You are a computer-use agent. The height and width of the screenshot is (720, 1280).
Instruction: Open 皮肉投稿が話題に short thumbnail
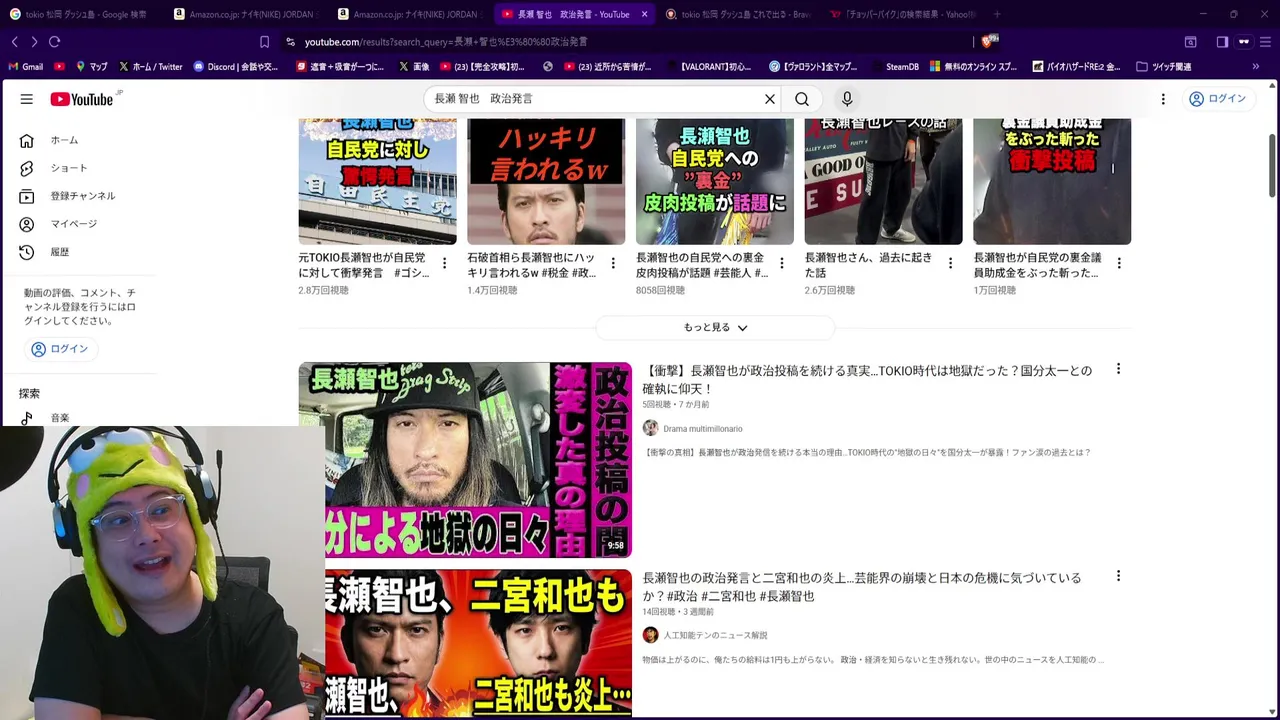[x=715, y=181]
